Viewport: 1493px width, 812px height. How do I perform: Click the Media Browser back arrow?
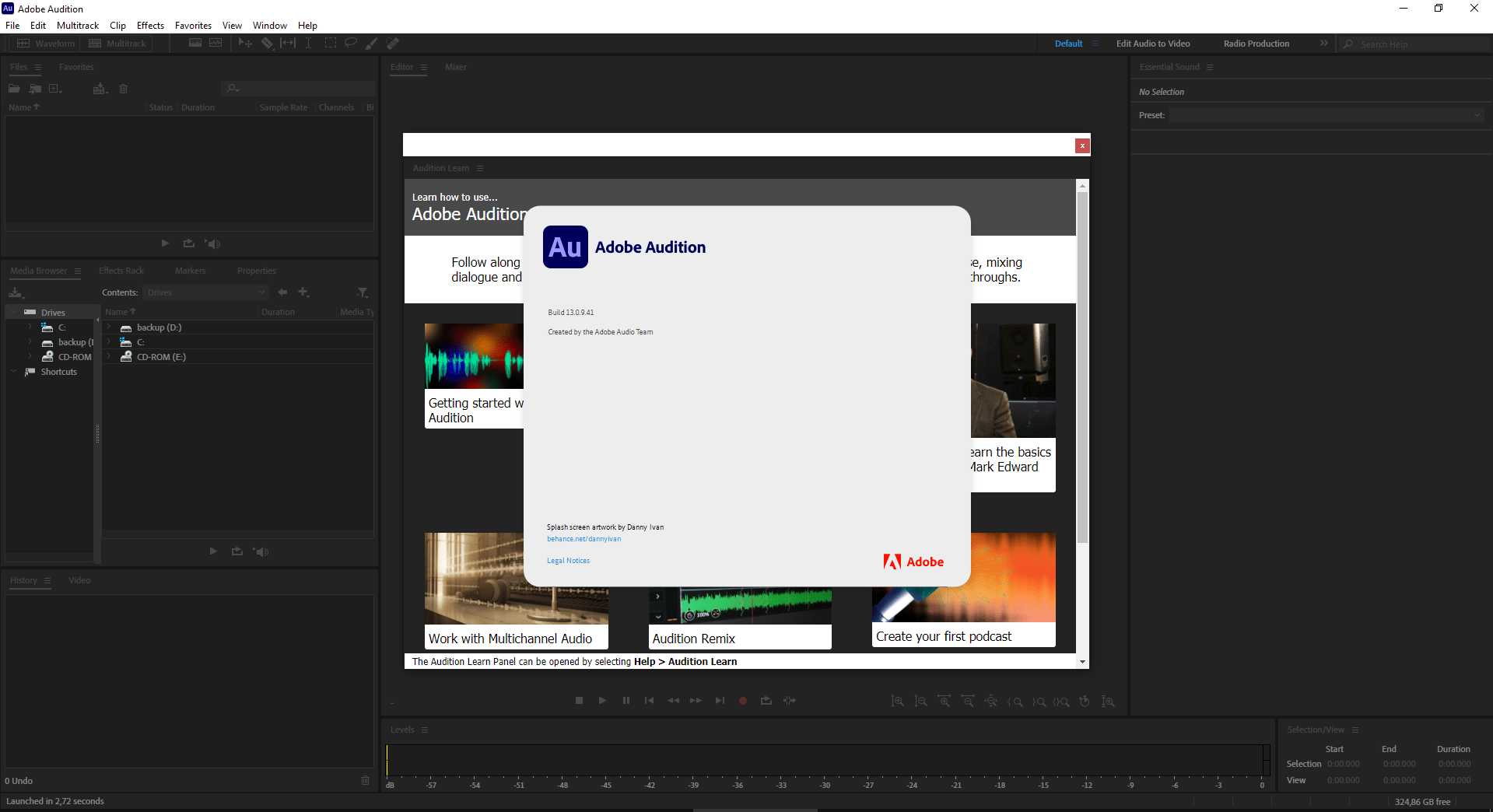point(282,292)
